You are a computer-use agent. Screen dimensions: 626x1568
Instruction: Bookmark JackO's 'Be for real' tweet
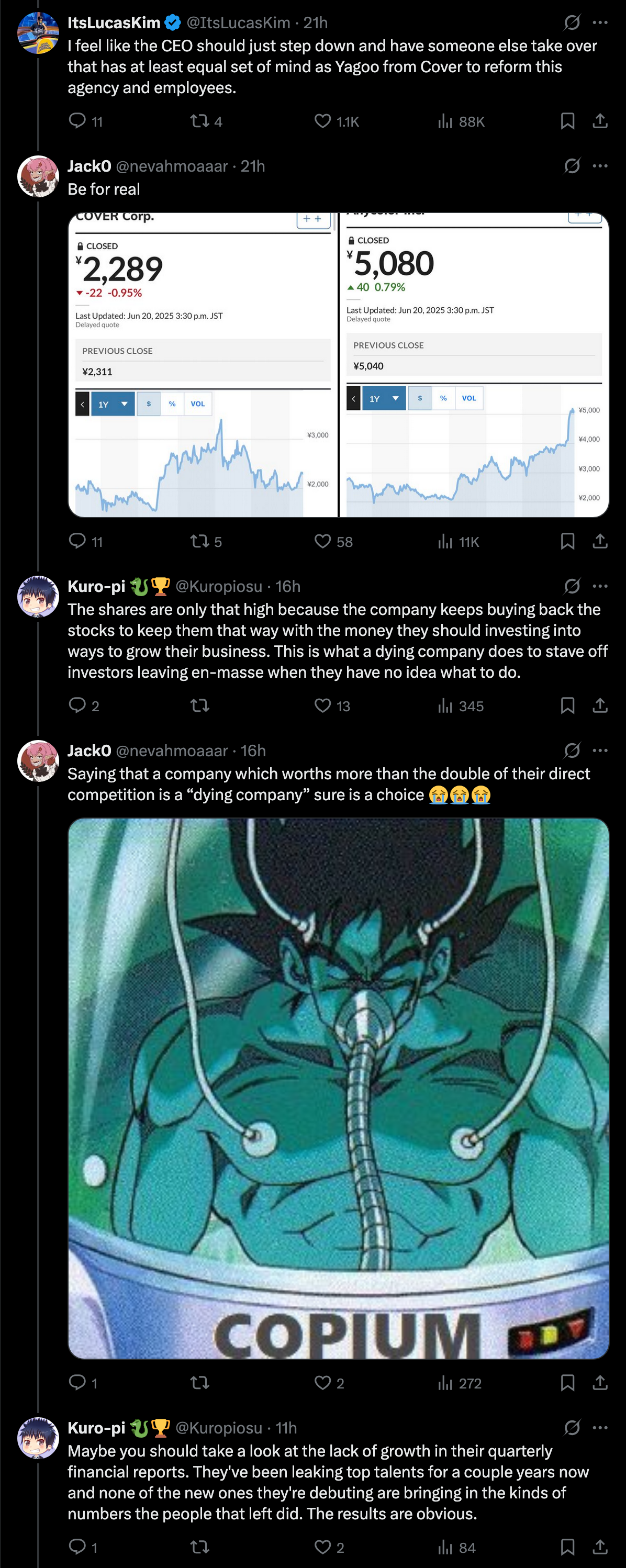567,541
